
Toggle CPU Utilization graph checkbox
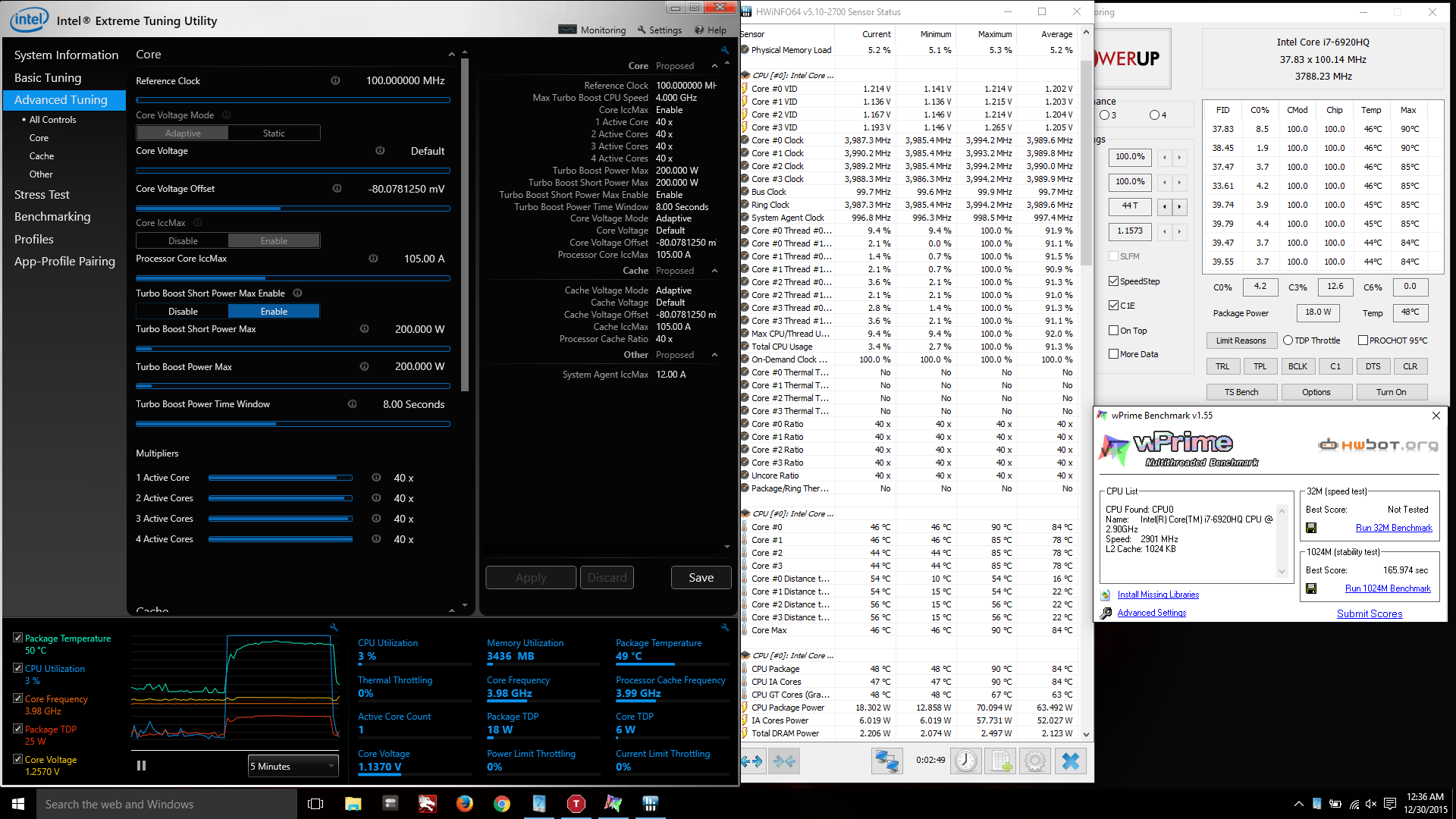17,668
